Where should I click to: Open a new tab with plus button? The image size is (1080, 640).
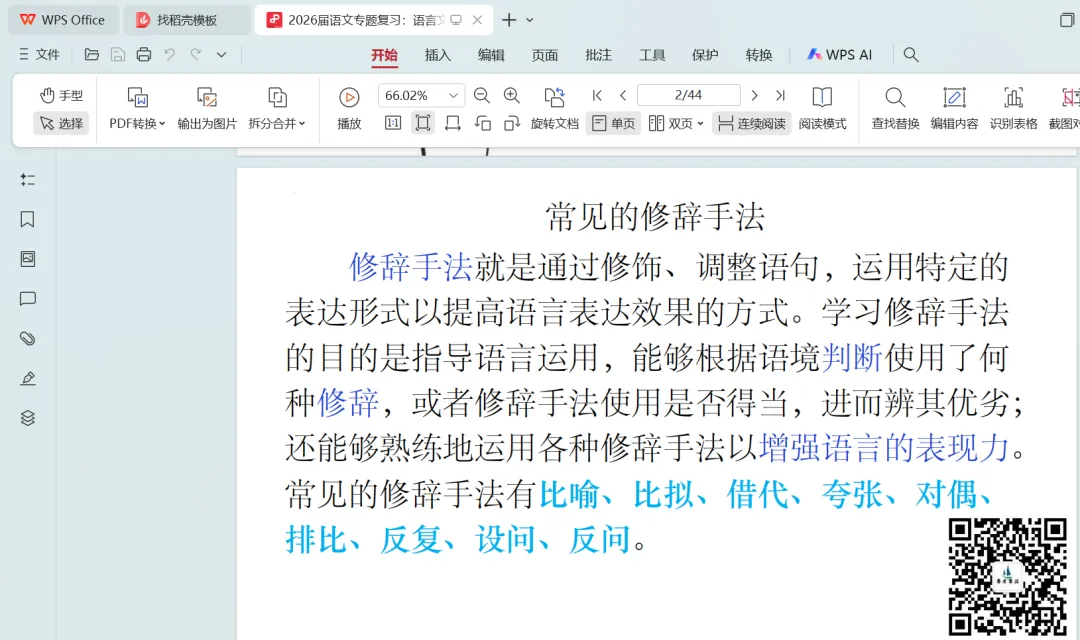tap(509, 20)
